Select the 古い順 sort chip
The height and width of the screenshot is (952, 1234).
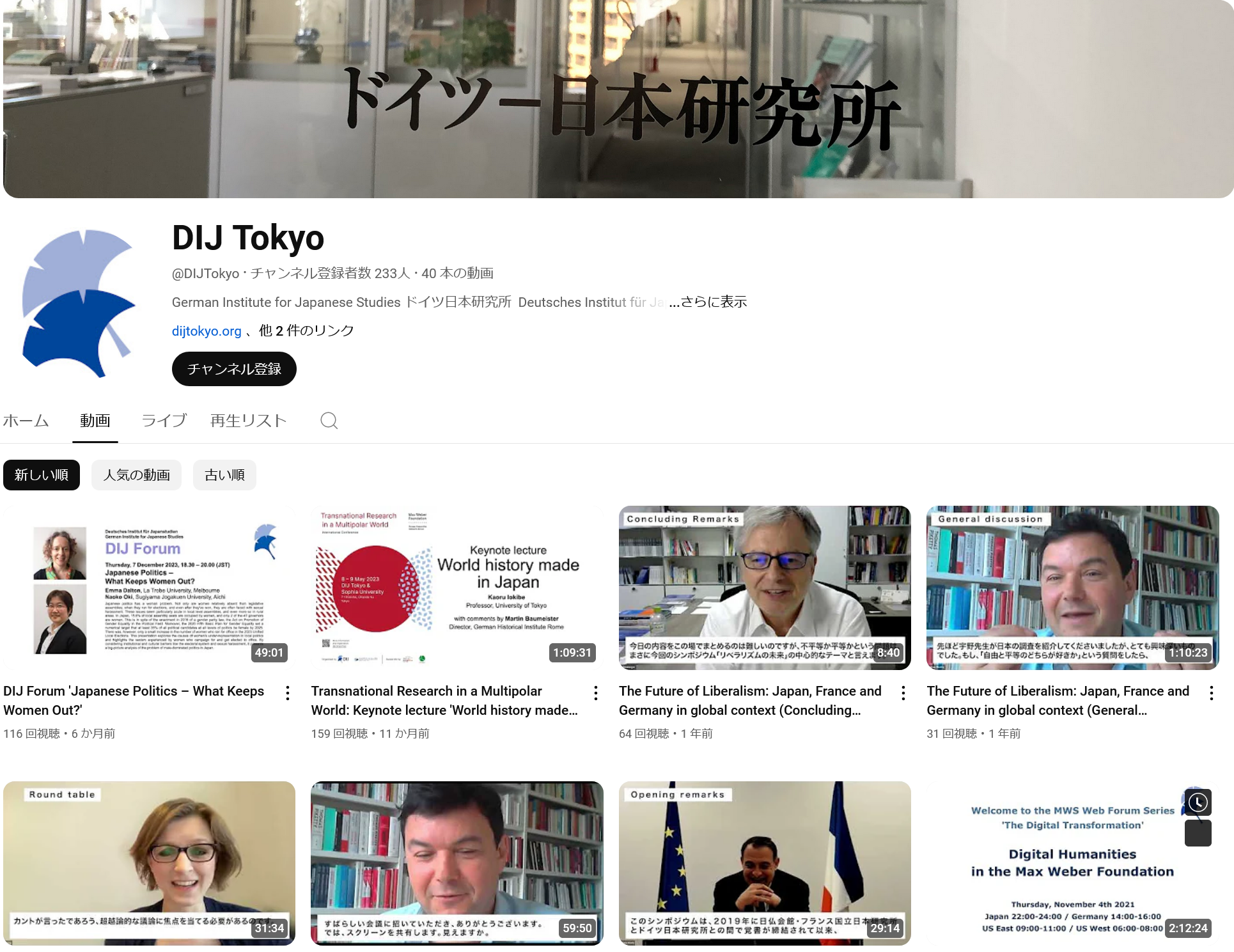click(x=225, y=475)
